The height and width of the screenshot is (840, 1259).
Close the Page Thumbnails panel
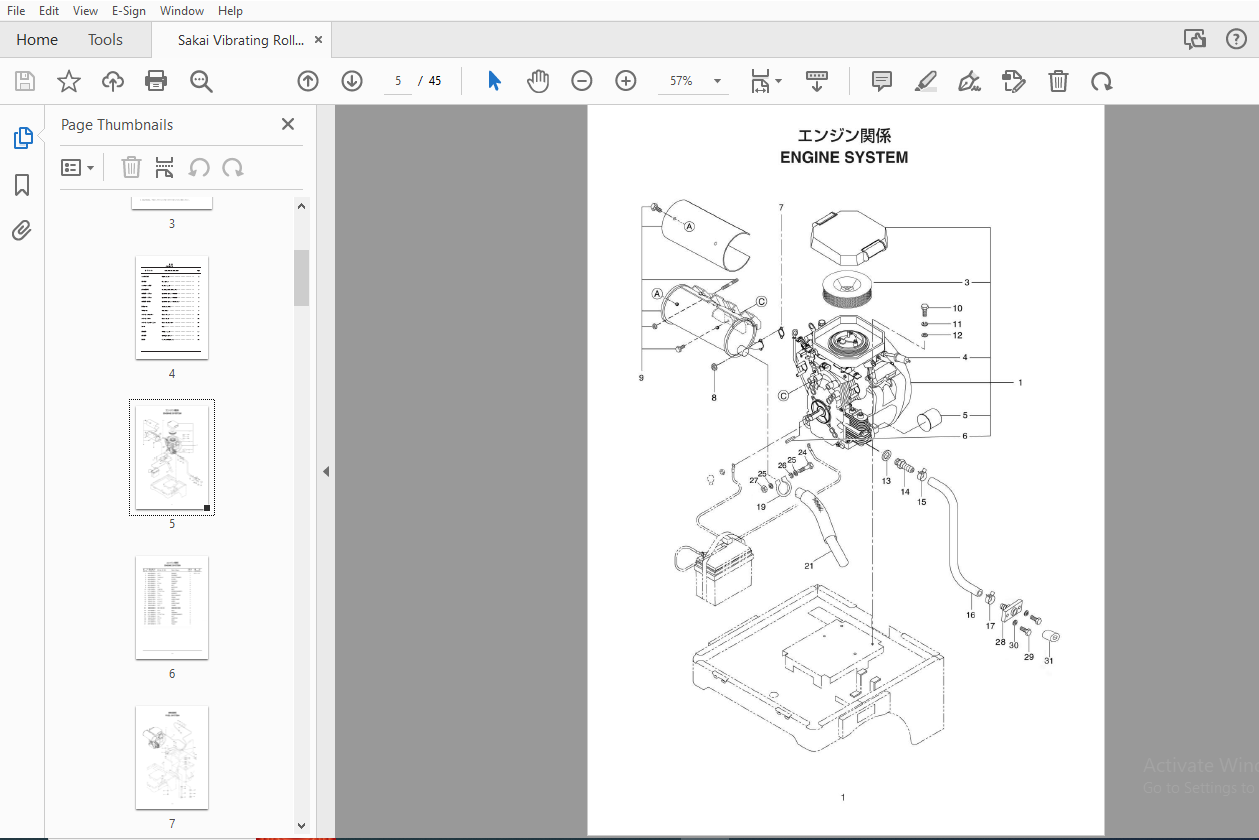coord(288,124)
